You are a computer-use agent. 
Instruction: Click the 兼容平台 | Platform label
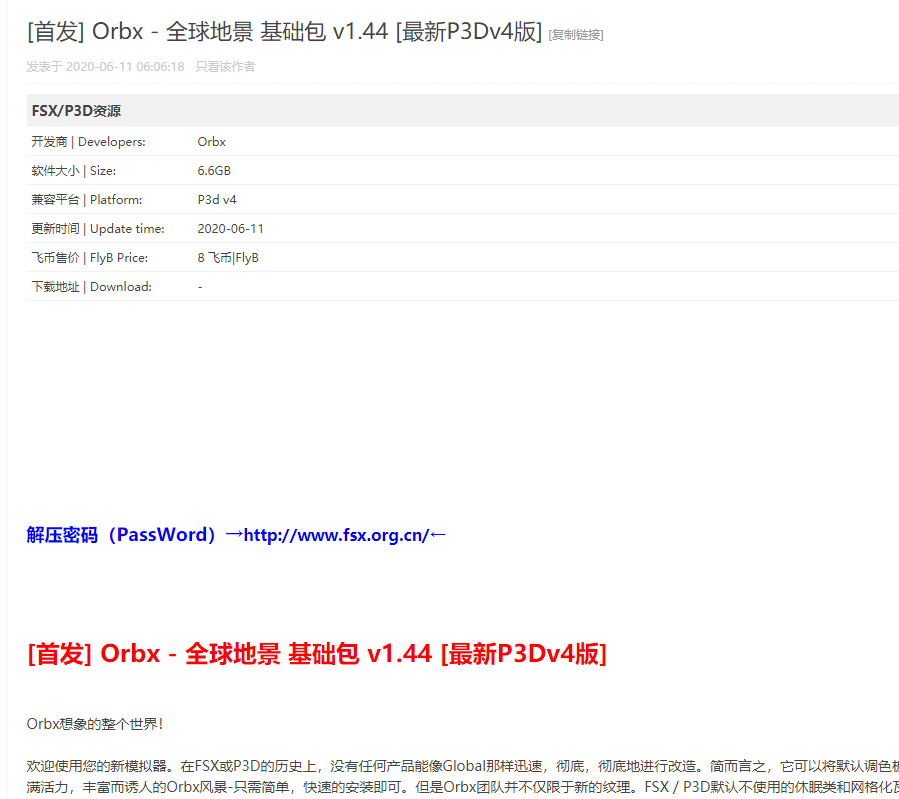(x=87, y=199)
